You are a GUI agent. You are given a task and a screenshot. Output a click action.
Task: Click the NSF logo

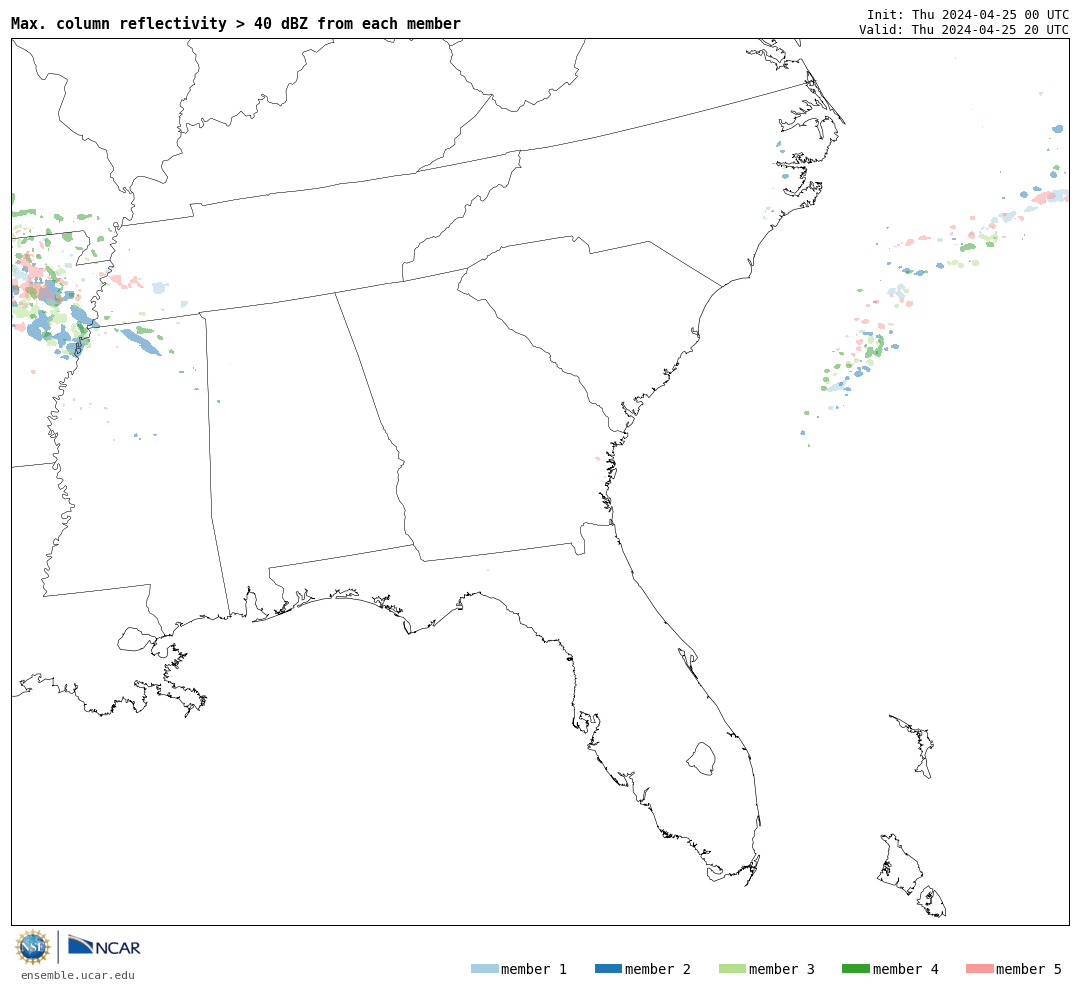point(32,947)
